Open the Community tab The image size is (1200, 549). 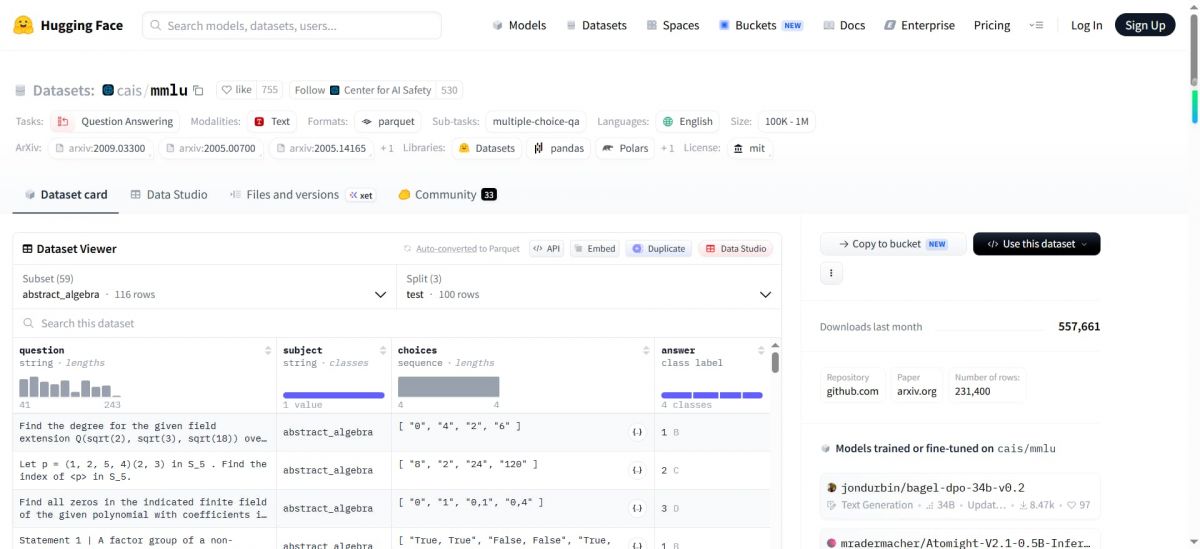(447, 195)
